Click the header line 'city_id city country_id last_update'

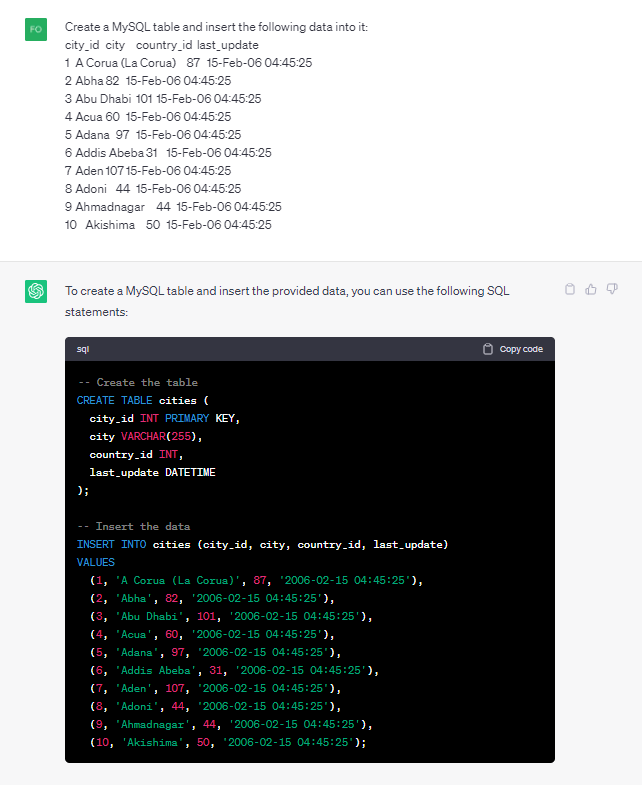coord(162,45)
